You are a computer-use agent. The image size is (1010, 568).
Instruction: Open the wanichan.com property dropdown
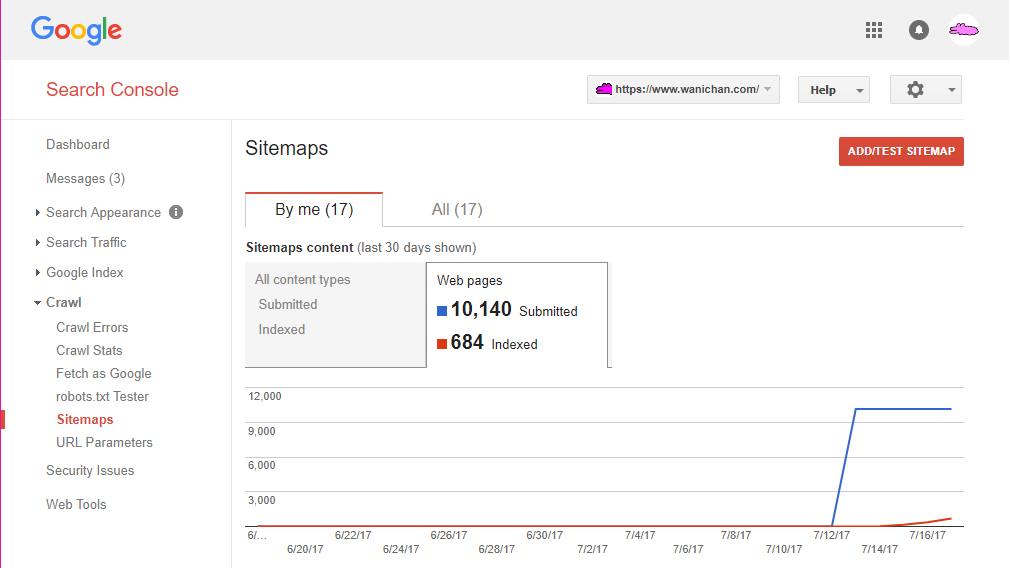click(683, 90)
